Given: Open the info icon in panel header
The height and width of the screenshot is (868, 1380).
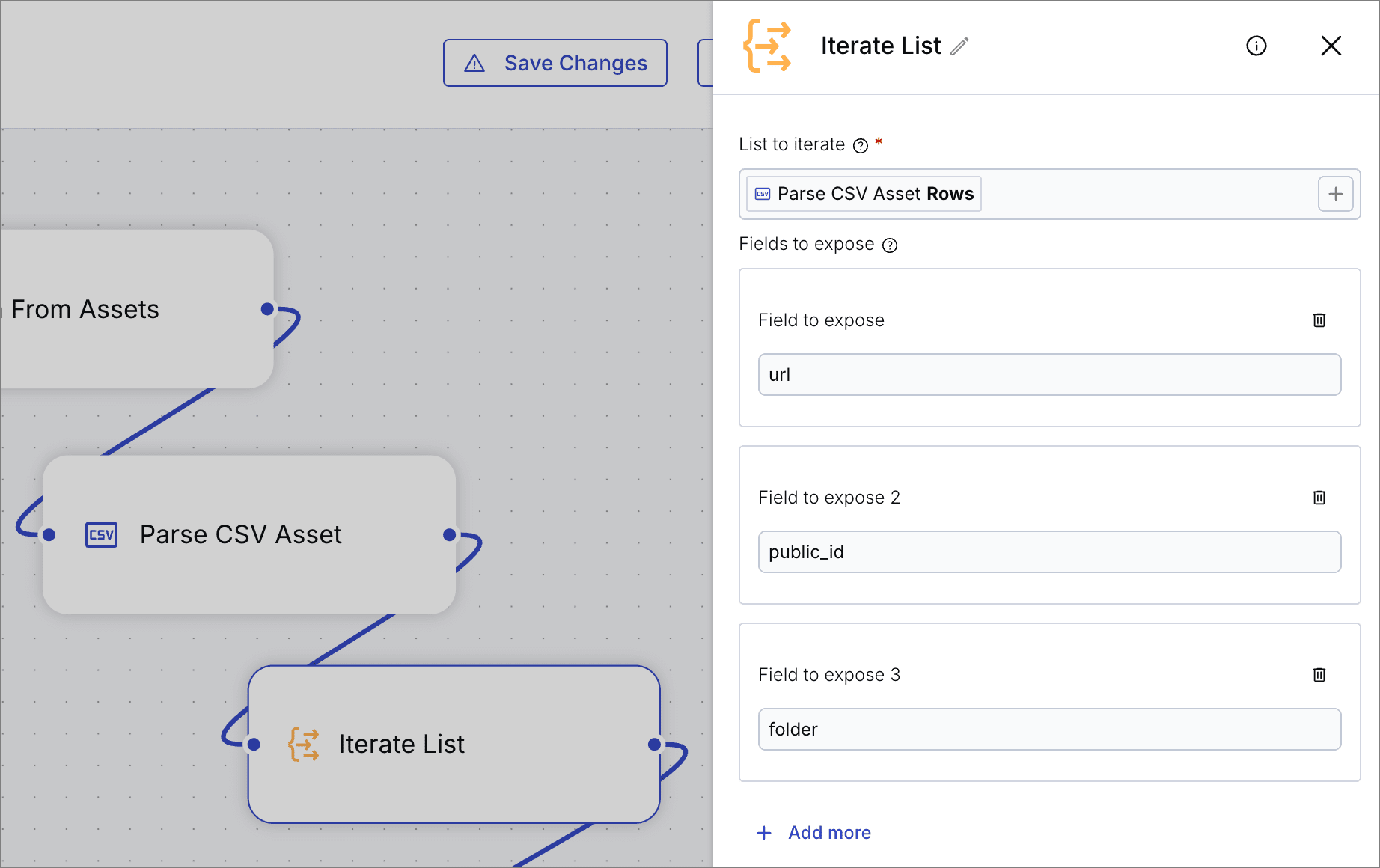Looking at the screenshot, I should [1257, 46].
